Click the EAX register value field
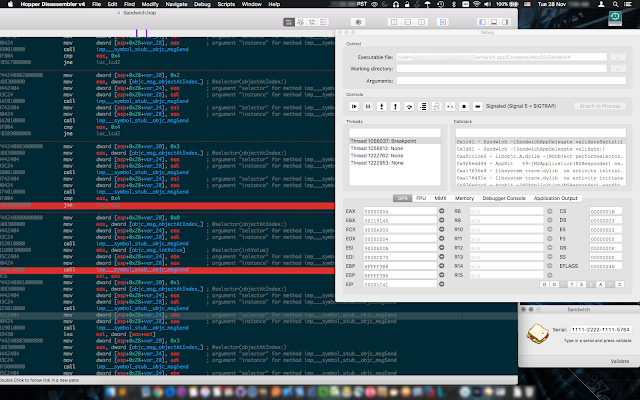This screenshot has height=400, width=640. pyautogui.click(x=400, y=211)
